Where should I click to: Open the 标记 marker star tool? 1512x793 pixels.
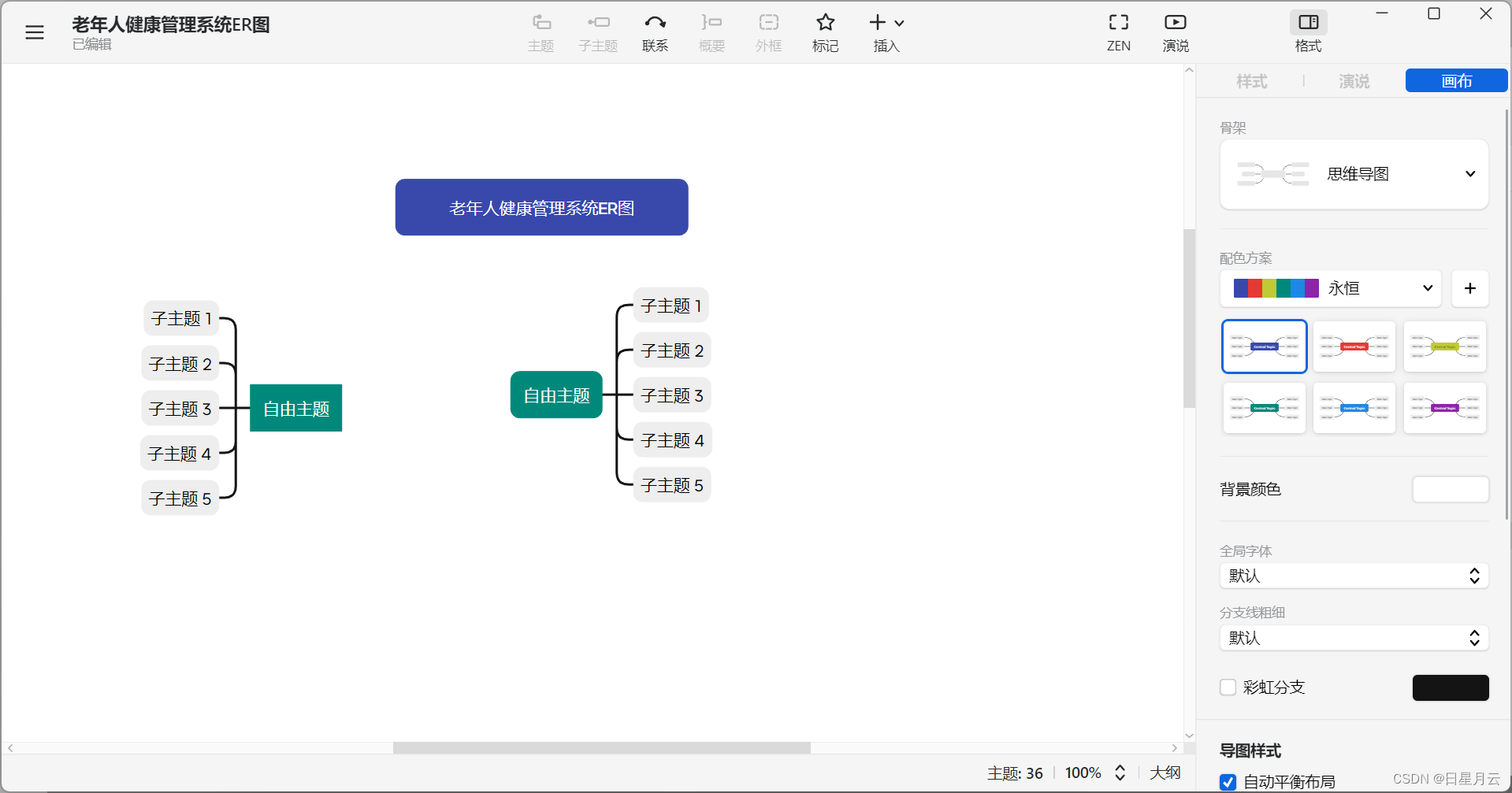coord(825,33)
